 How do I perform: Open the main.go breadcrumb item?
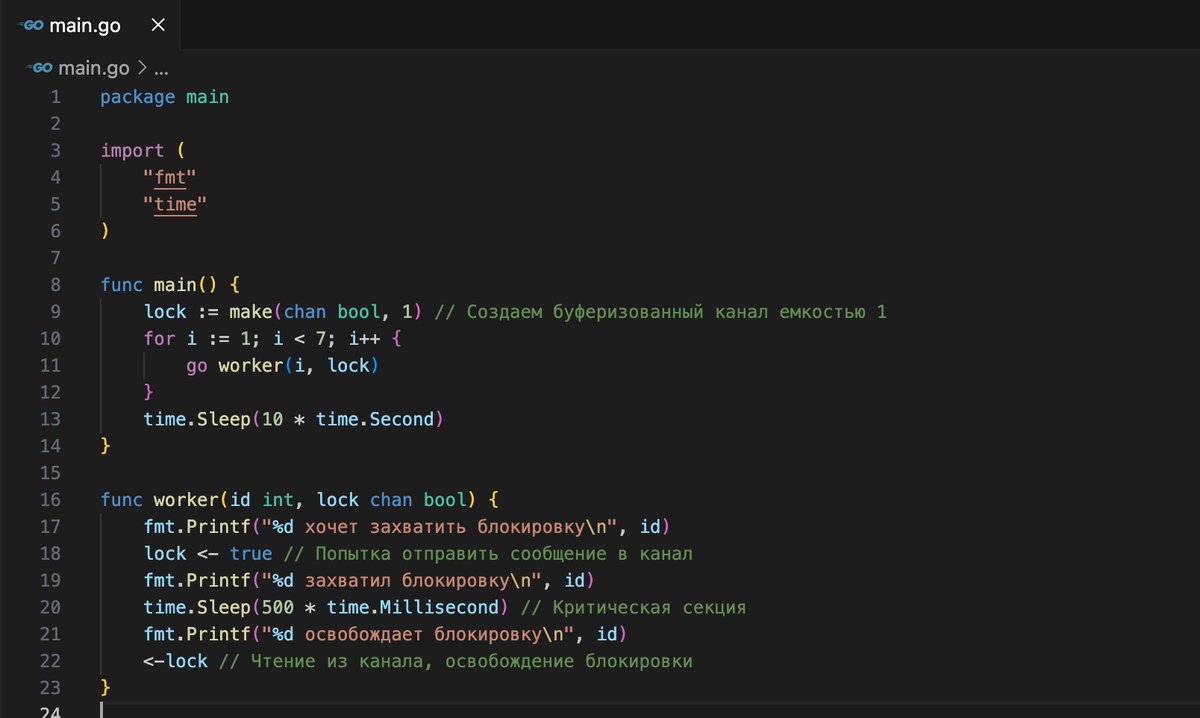[94, 69]
